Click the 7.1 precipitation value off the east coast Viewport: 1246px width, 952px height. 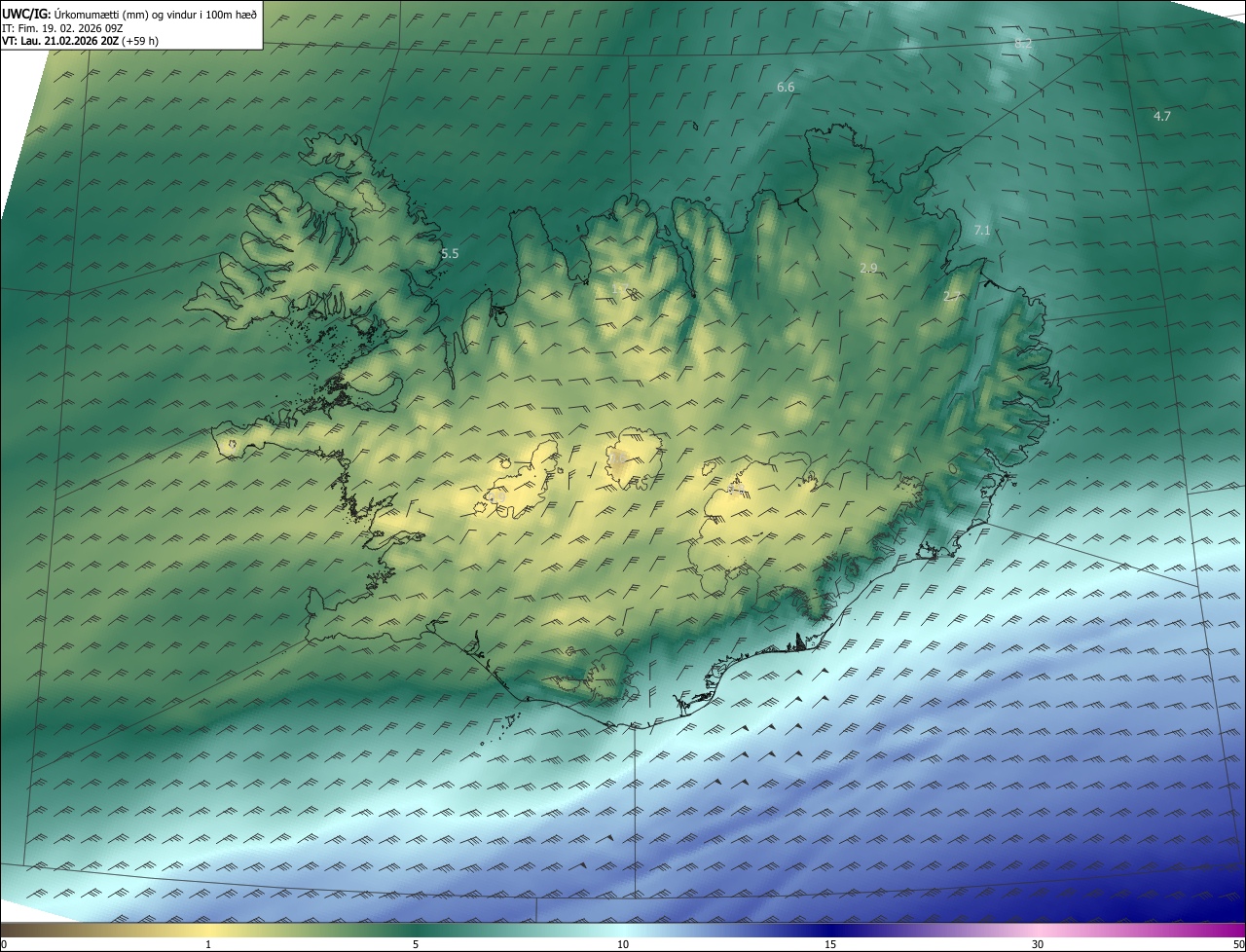coord(982,230)
